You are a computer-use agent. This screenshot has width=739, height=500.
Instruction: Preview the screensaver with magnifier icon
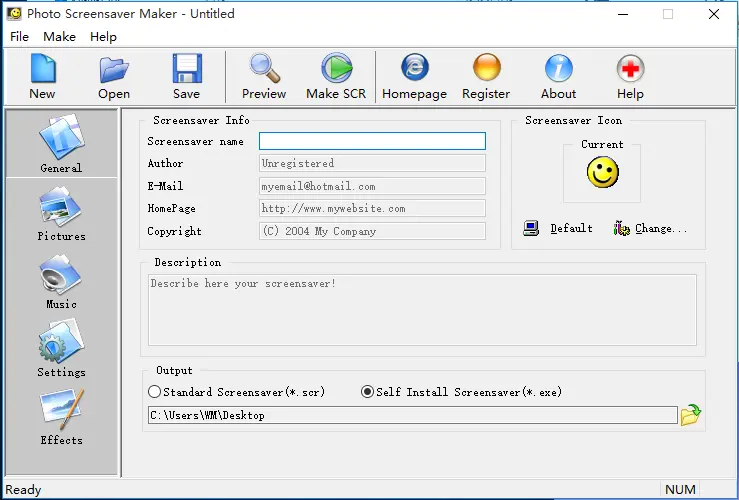(x=264, y=68)
